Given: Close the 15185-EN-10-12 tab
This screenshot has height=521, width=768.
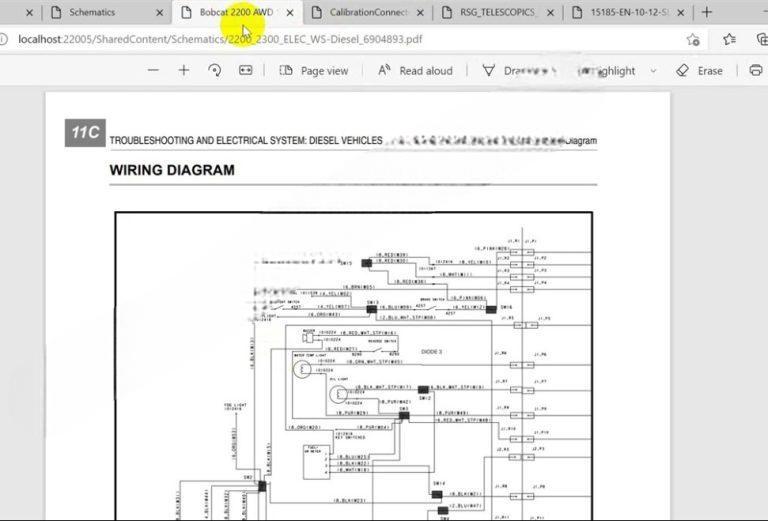Looking at the screenshot, I should click(x=681, y=13).
